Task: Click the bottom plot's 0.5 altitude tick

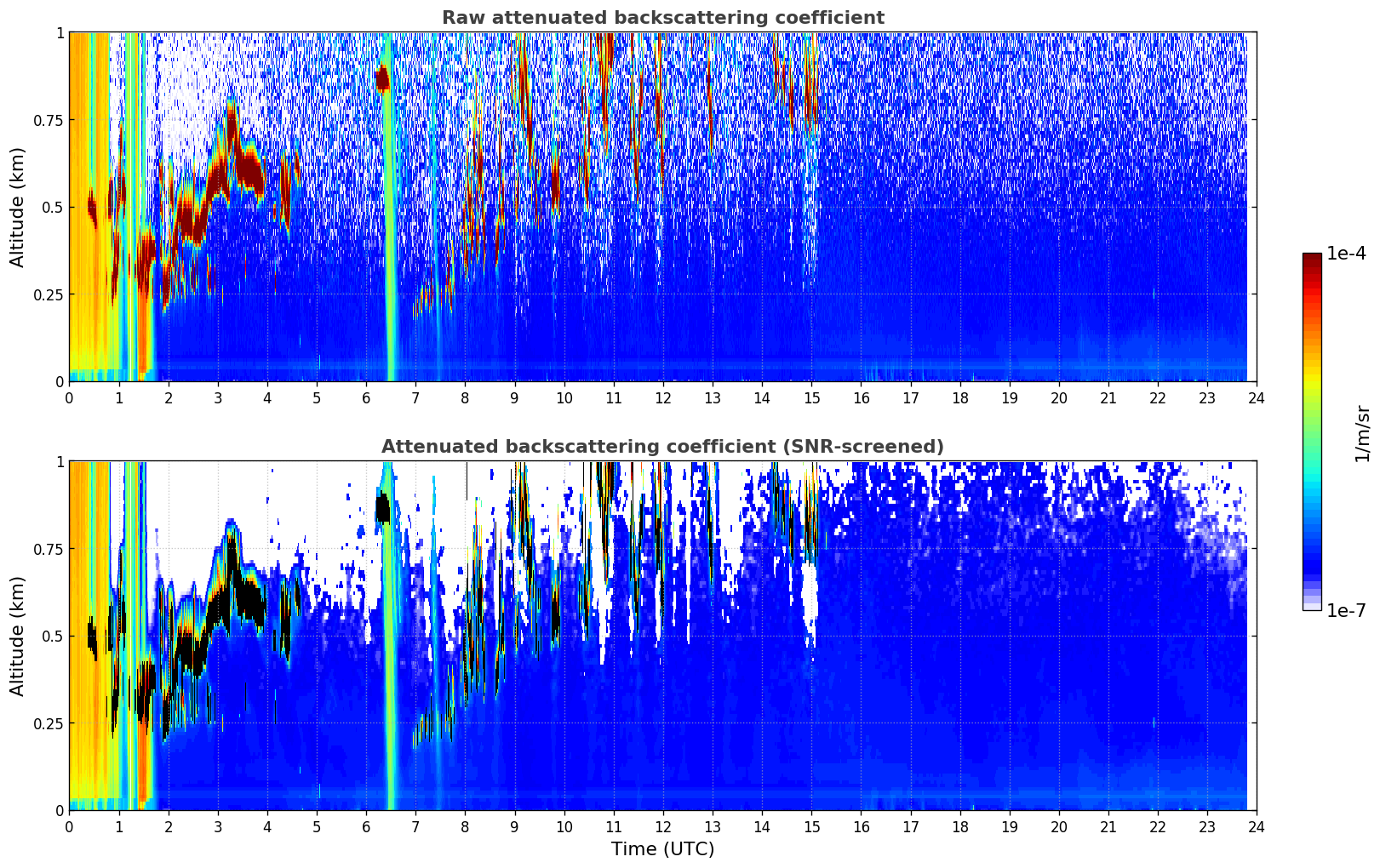Action: click(x=53, y=636)
